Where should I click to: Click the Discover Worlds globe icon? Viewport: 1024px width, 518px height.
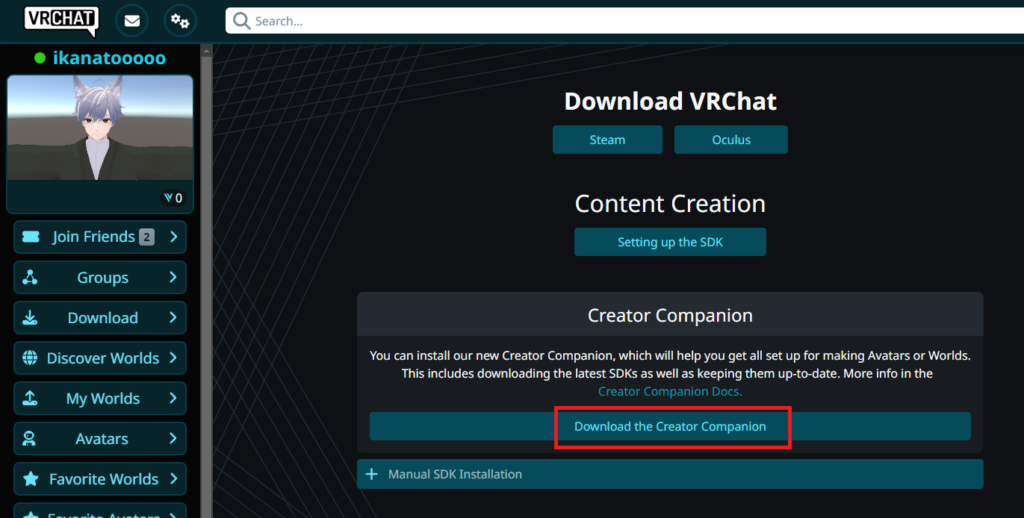pos(30,358)
